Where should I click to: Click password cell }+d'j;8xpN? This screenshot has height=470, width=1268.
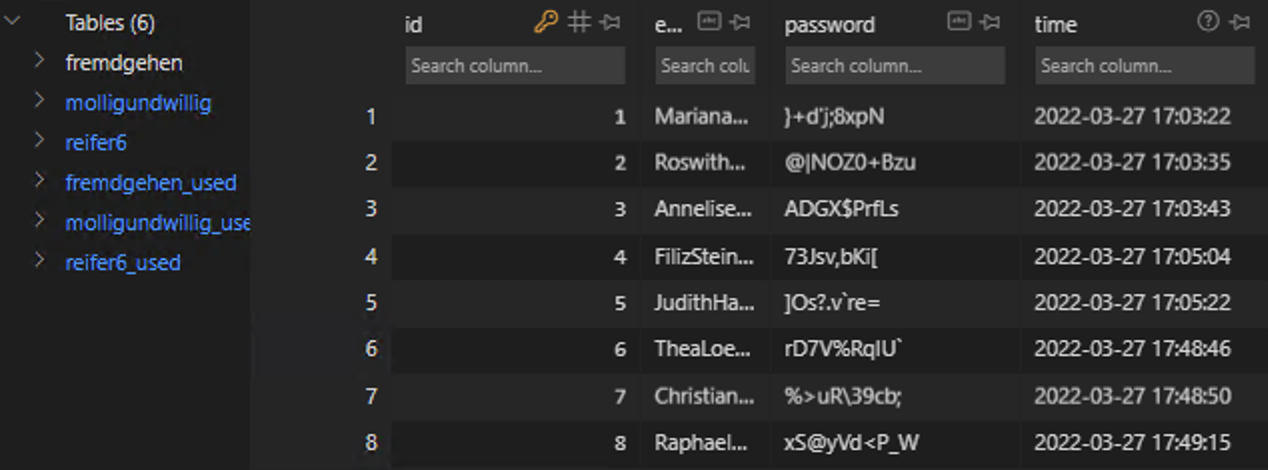895,117
